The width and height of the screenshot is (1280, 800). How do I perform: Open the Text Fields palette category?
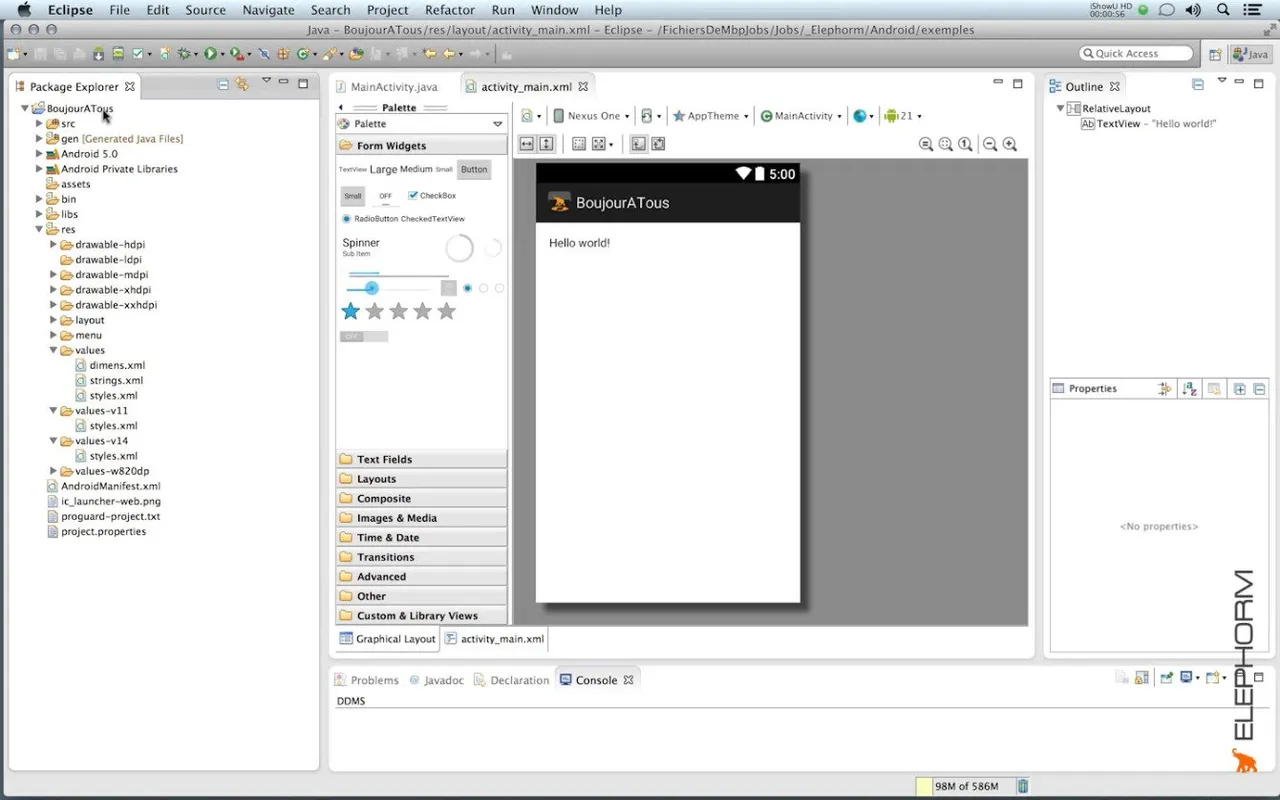pyautogui.click(x=422, y=459)
